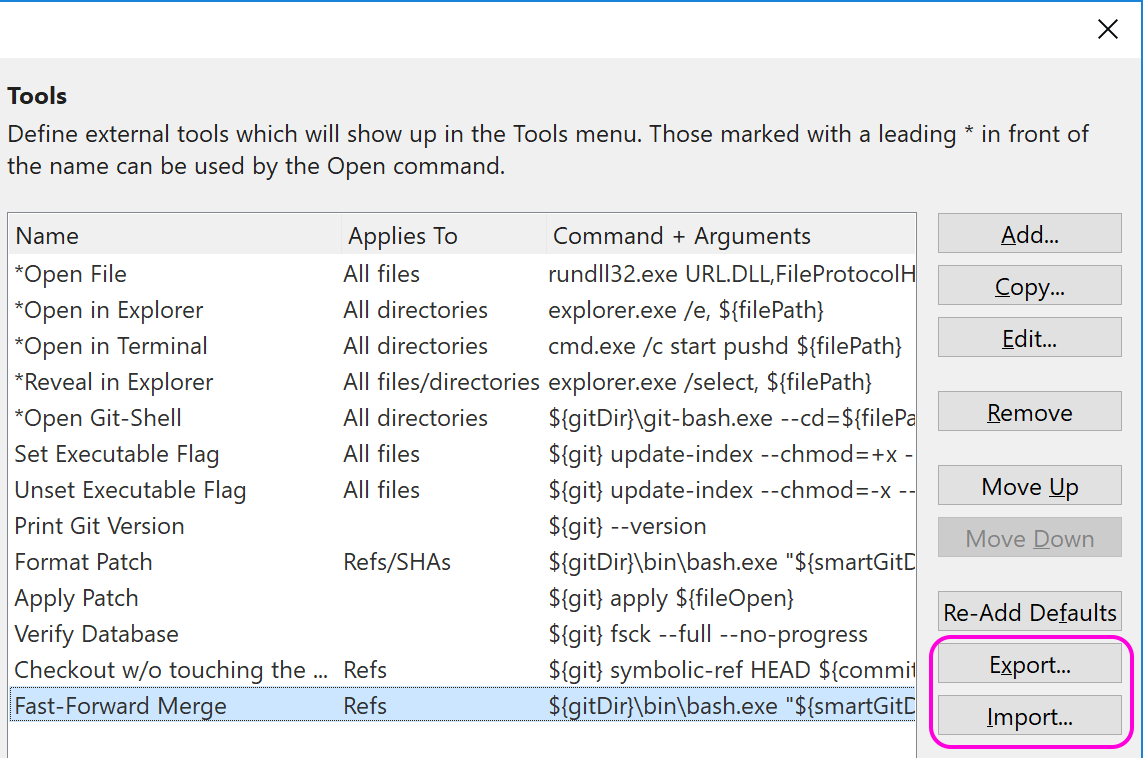Close the Tools dialog with the X
Image resolution: width=1143 pixels, height=758 pixels.
click(1107, 29)
